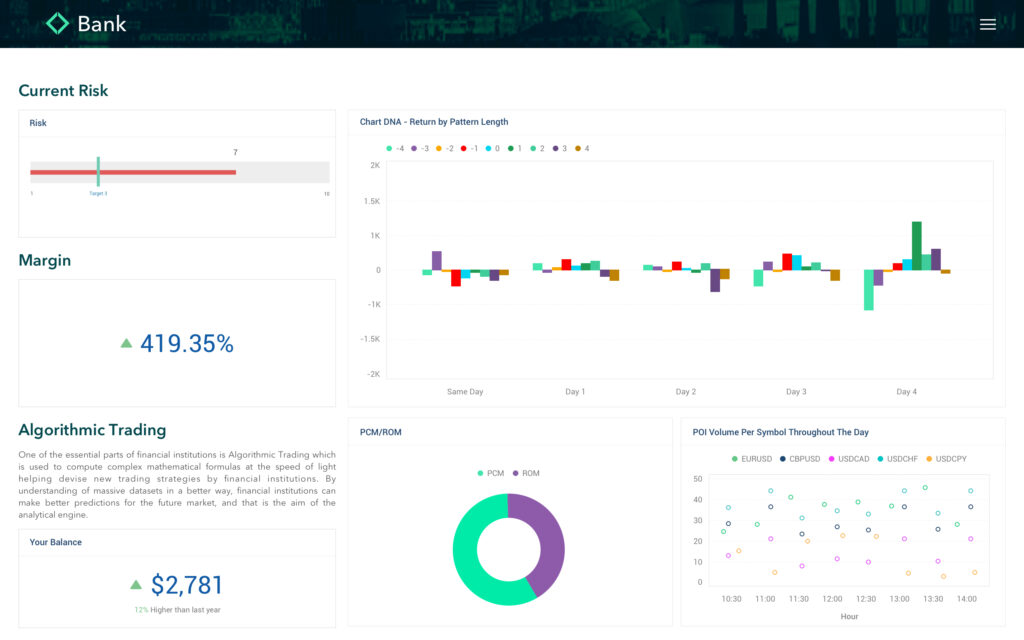The image size is (1024, 640).
Task: Click the Chart DNA - Return by Pattern Length title
Action: (x=434, y=122)
